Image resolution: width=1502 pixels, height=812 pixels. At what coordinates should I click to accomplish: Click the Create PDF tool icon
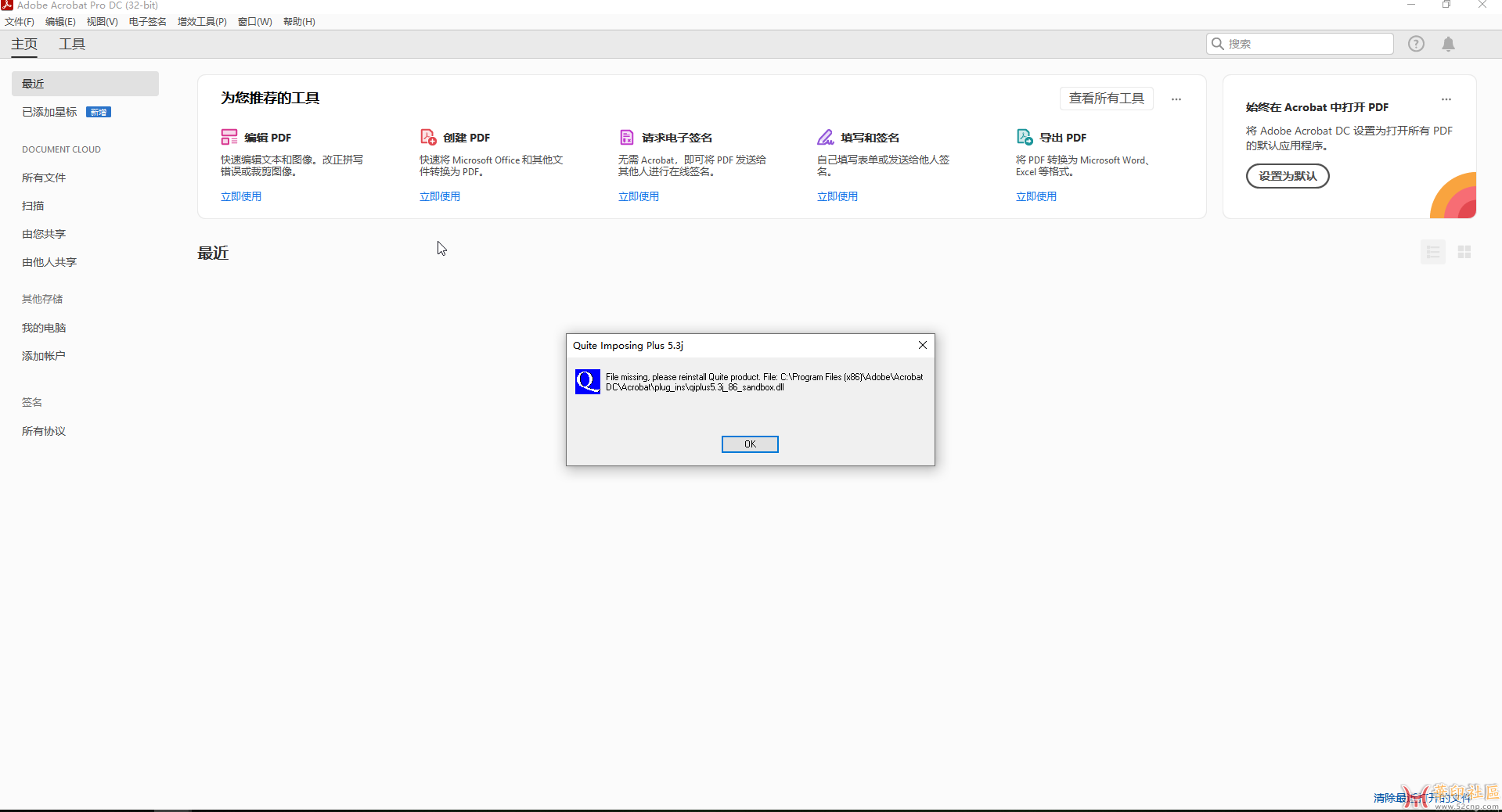point(428,138)
